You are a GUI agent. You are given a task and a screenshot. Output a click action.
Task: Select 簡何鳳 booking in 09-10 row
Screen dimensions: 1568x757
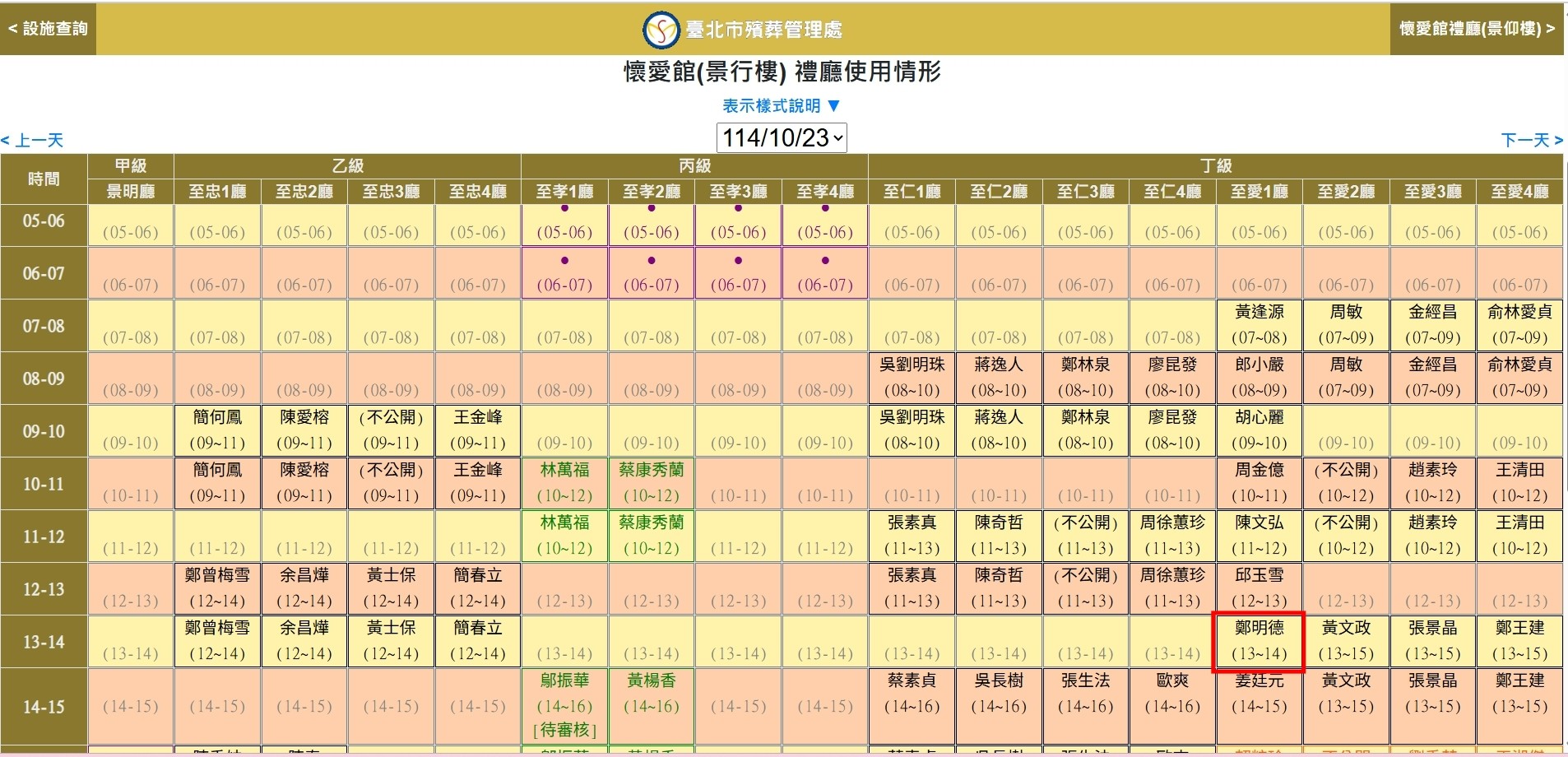(x=217, y=430)
